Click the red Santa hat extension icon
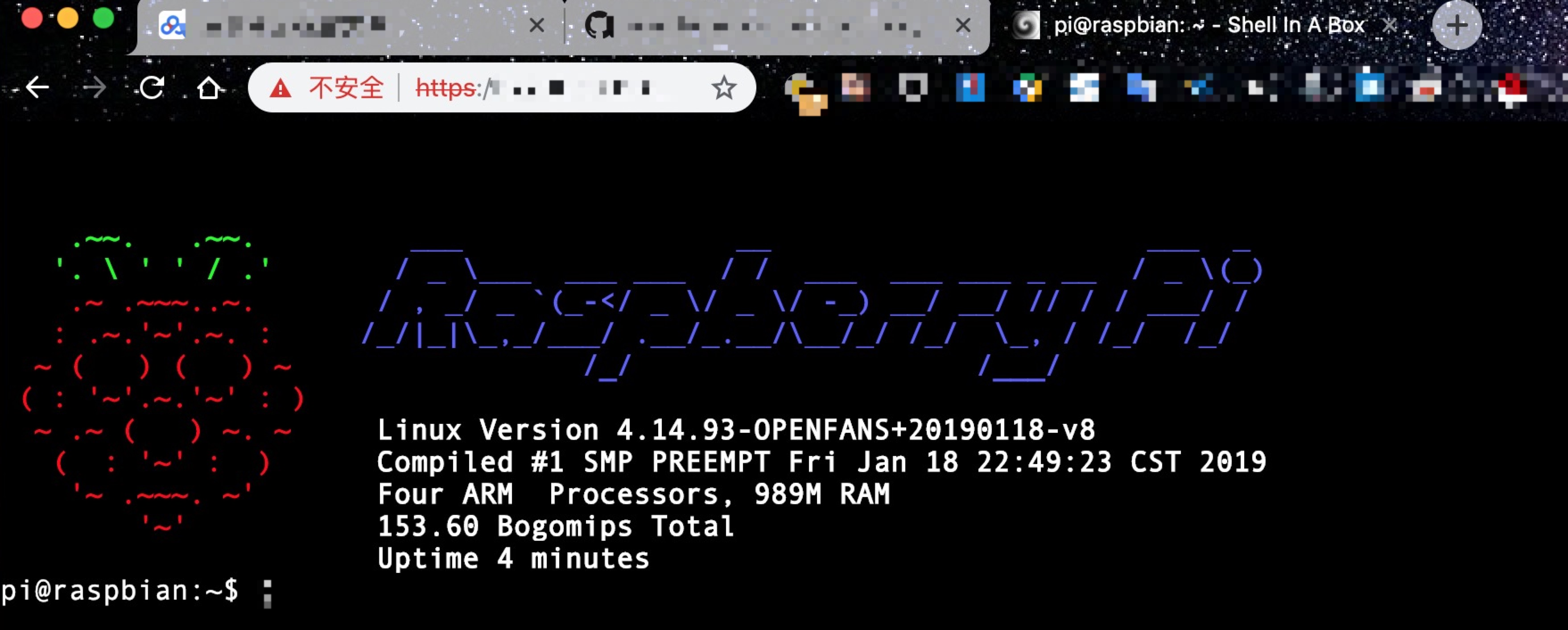The image size is (1568, 630). [x=1511, y=89]
